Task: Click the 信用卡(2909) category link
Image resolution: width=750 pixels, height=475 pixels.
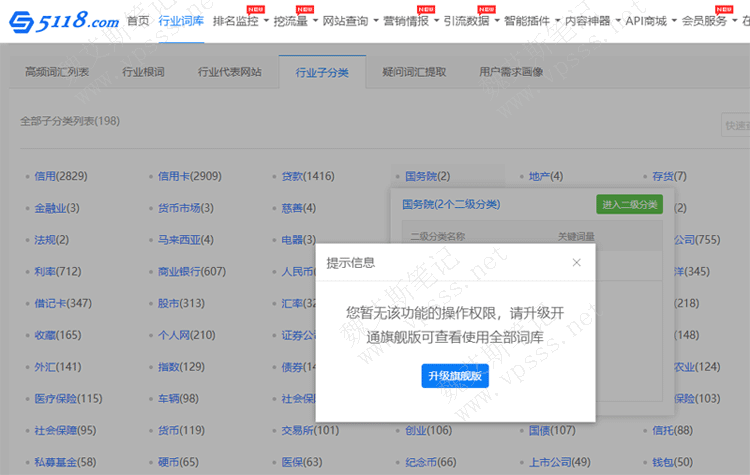Action: click(189, 177)
